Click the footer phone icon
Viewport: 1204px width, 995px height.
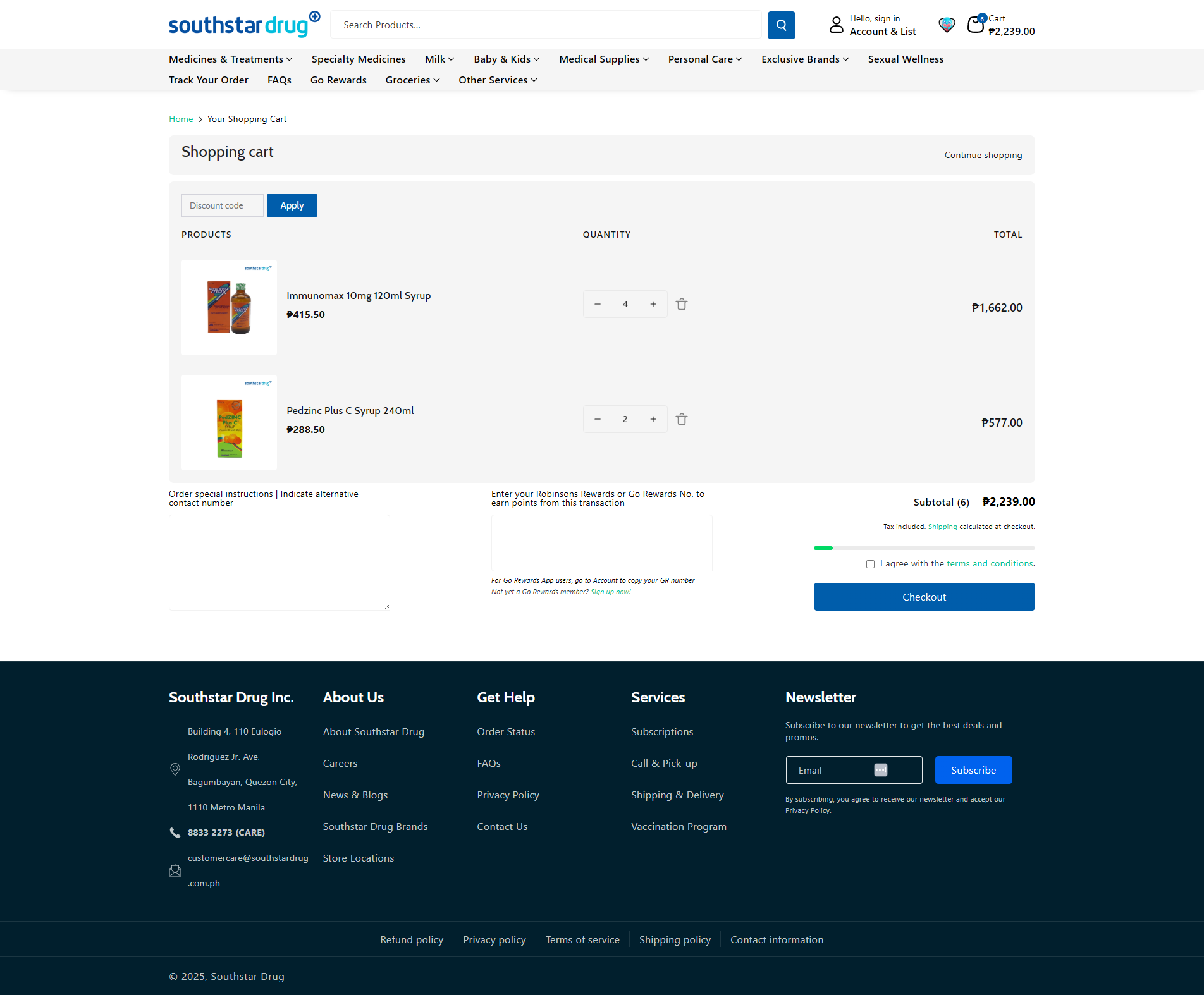tap(175, 833)
